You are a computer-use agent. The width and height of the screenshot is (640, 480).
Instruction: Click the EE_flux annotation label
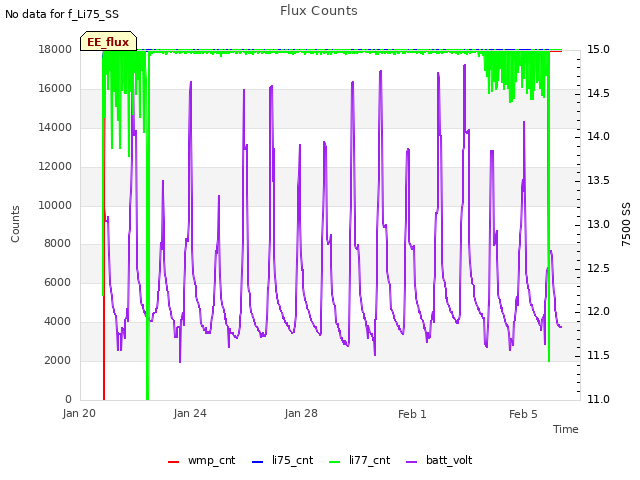(x=108, y=42)
